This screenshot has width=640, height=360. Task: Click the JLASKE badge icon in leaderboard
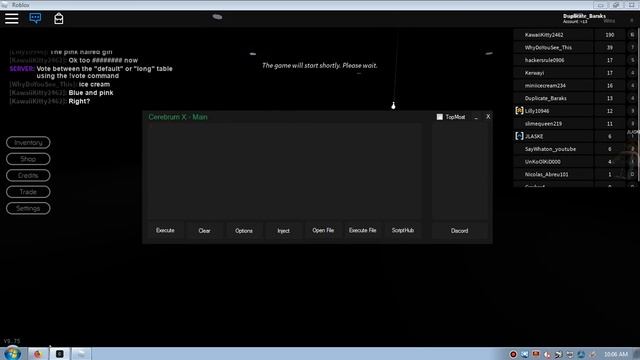point(519,136)
